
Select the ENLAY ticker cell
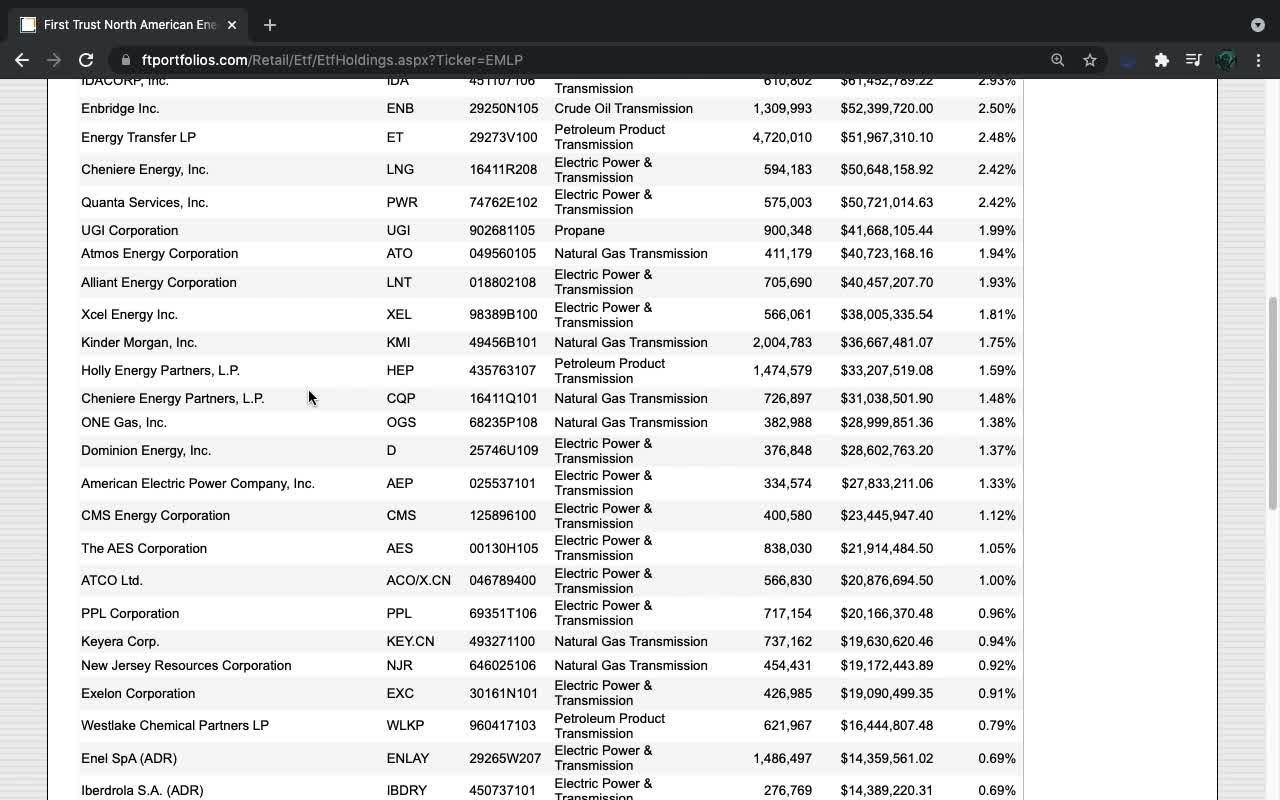408,758
